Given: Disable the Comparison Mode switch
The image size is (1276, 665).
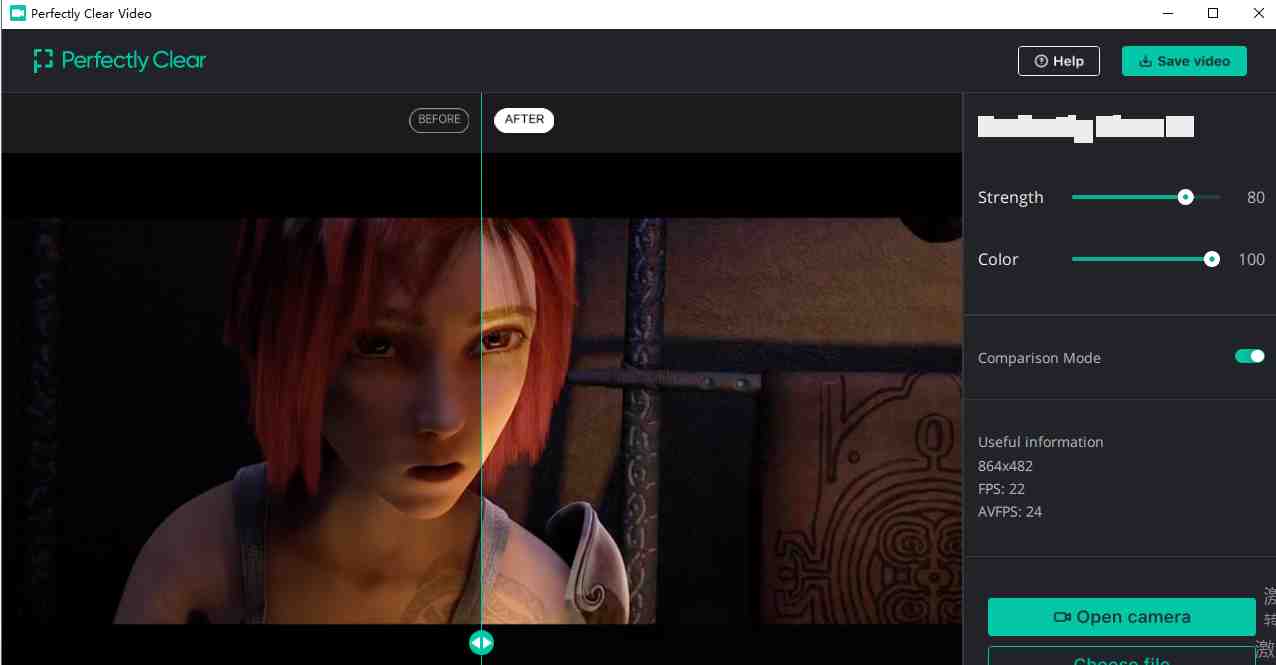Looking at the screenshot, I should (x=1249, y=355).
